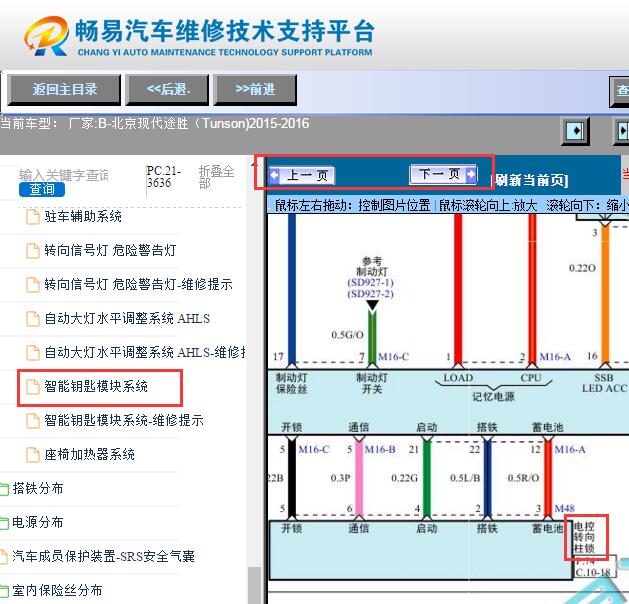Expand the 电源分布 folder

coord(38,522)
